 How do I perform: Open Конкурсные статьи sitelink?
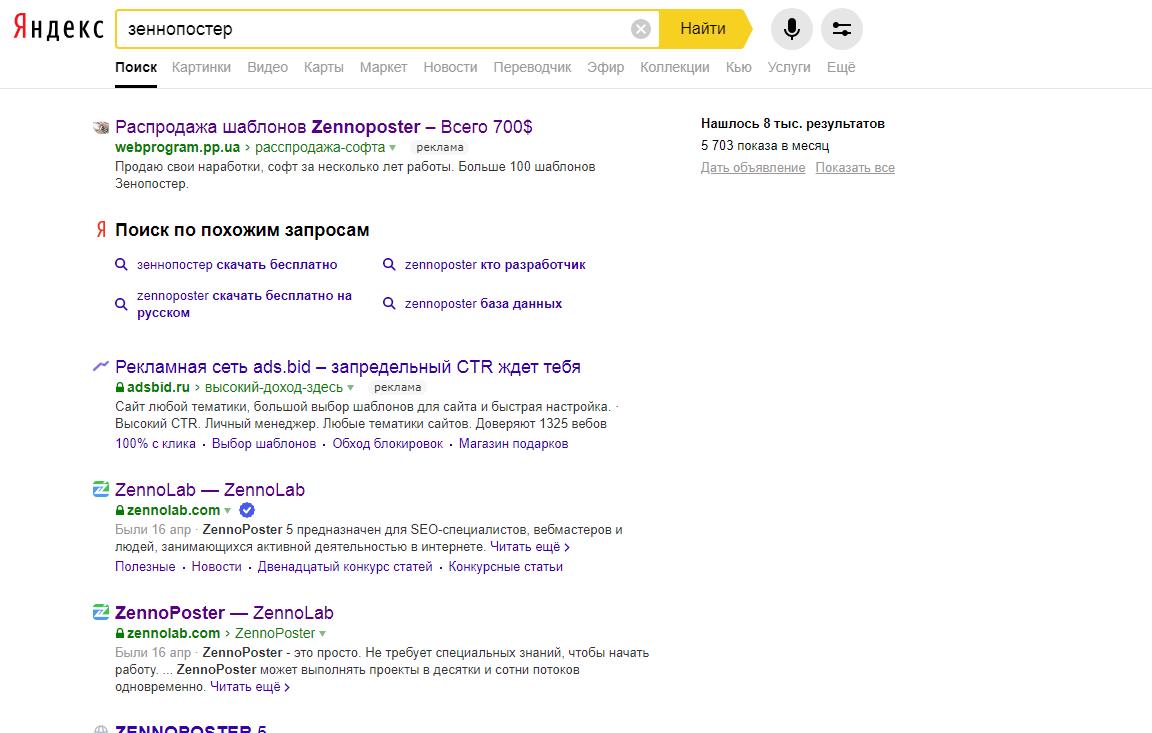click(505, 566)
